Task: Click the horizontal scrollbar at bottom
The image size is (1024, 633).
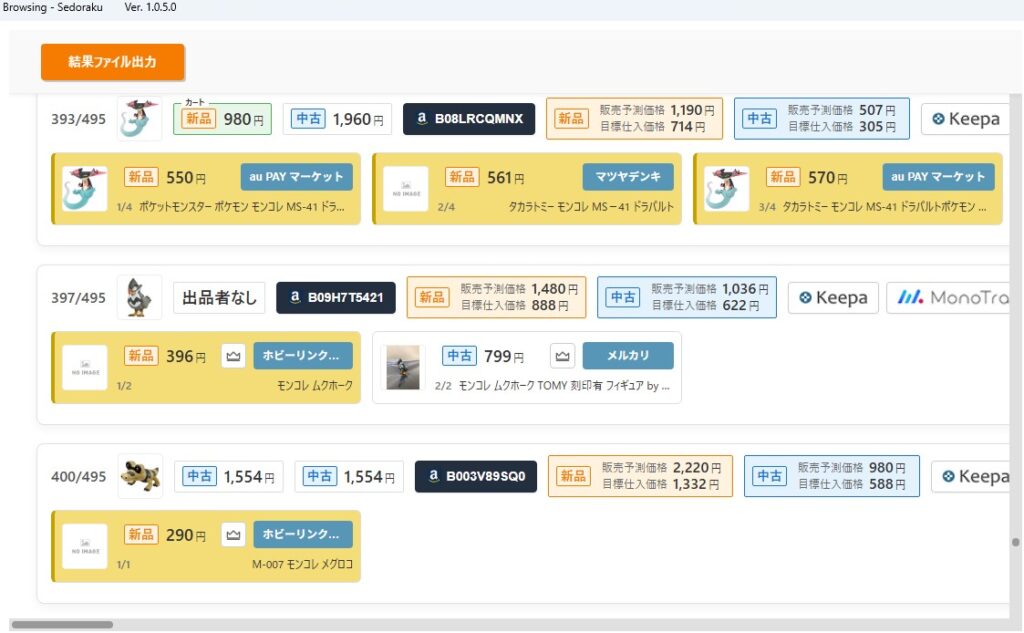Action: (62, 625)
